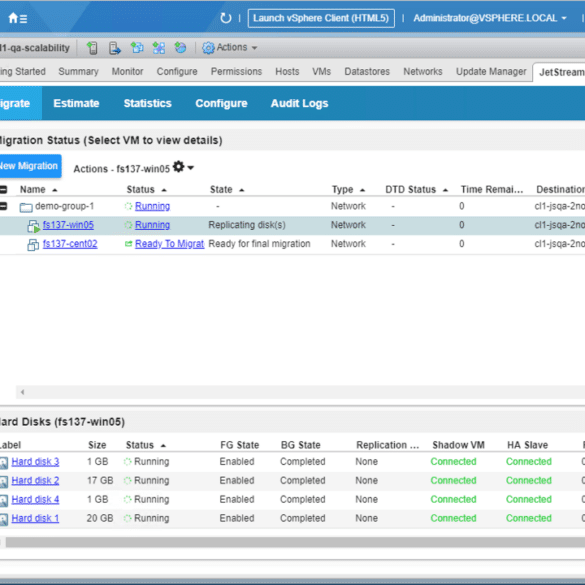Open the Hard disk 1 link
585x585 pixels.
[35, 518]
